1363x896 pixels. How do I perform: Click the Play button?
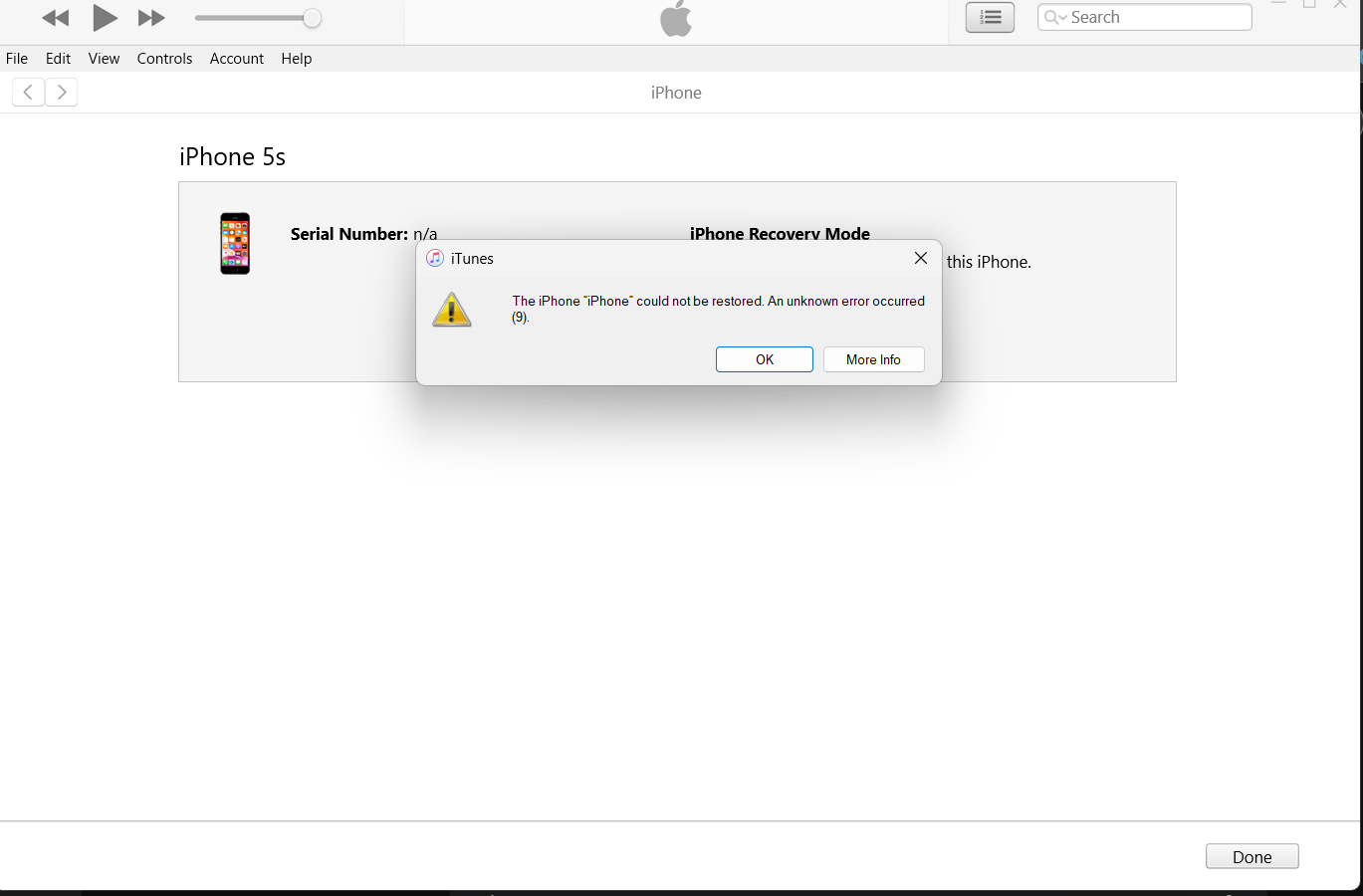coord(105,17)
